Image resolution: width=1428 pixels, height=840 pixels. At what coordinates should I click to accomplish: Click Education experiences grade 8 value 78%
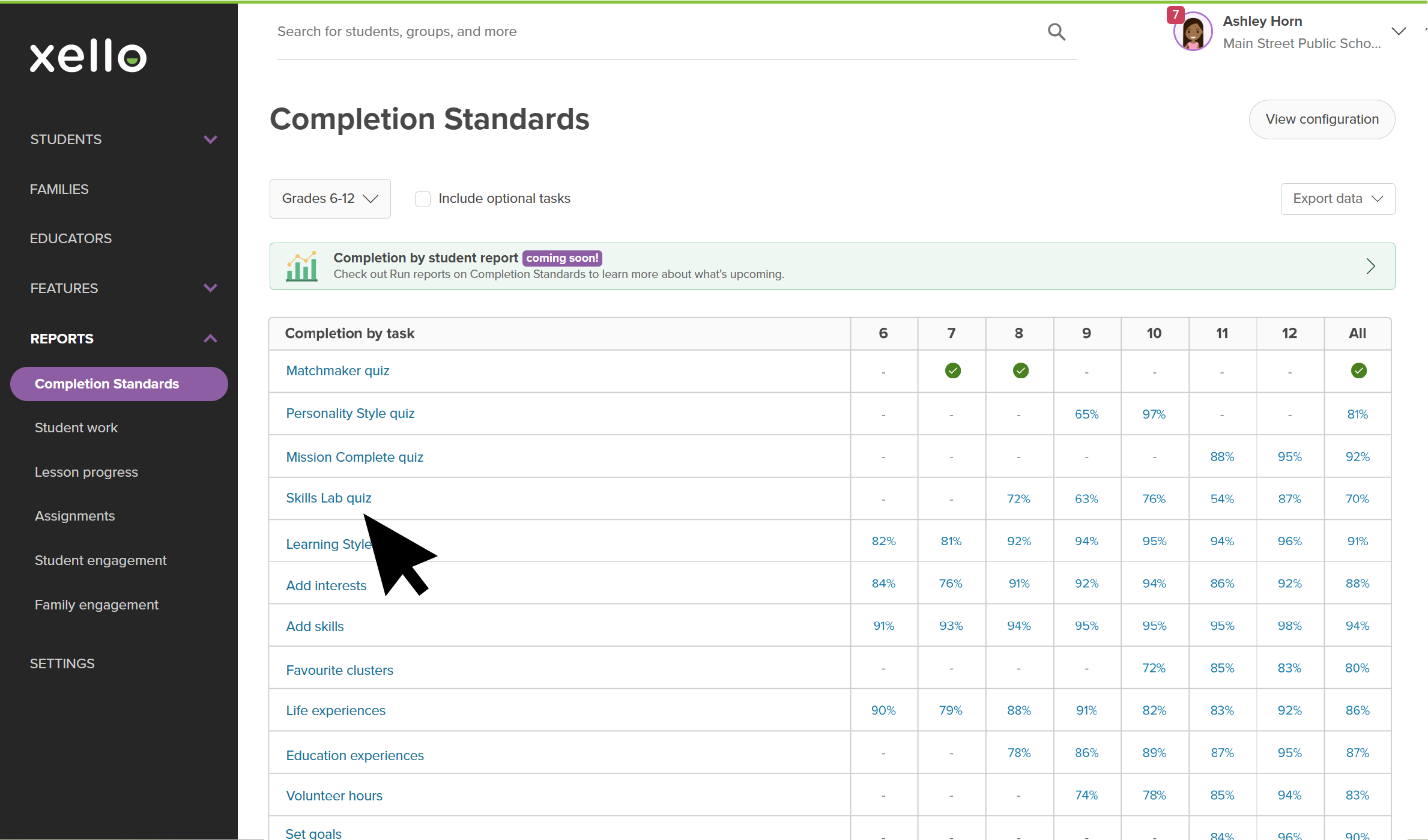point(1019,752)
